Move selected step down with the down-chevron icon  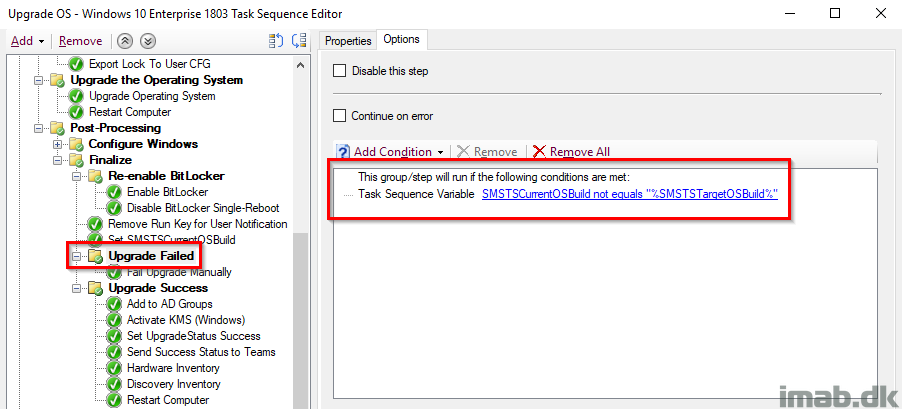(x=148, y=41)
